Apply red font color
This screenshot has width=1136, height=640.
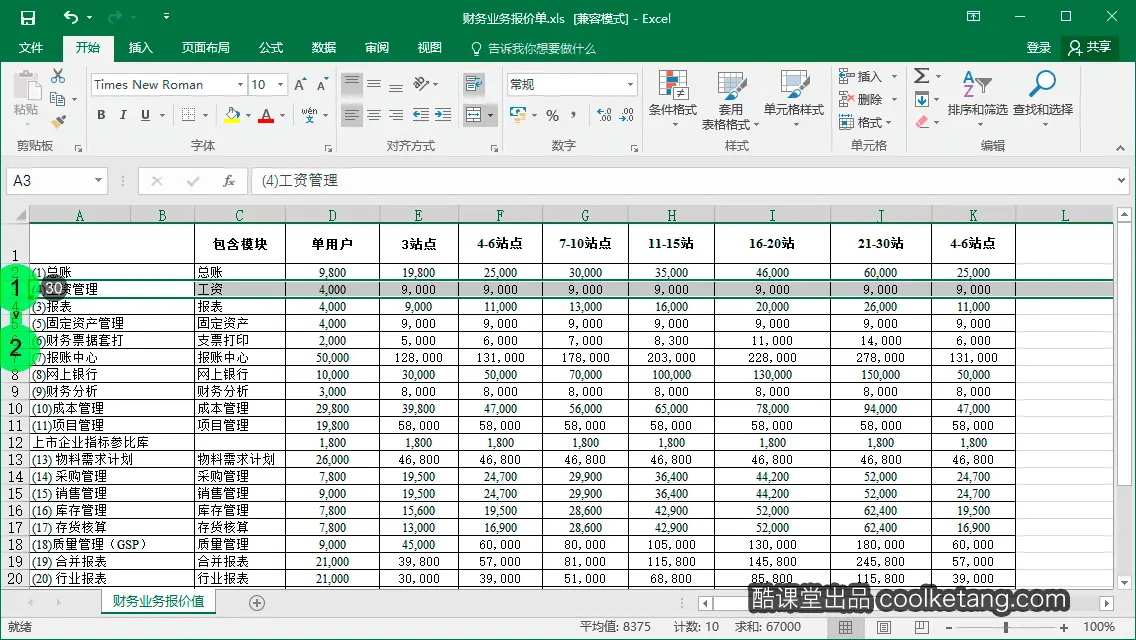[x=266, y=115]
